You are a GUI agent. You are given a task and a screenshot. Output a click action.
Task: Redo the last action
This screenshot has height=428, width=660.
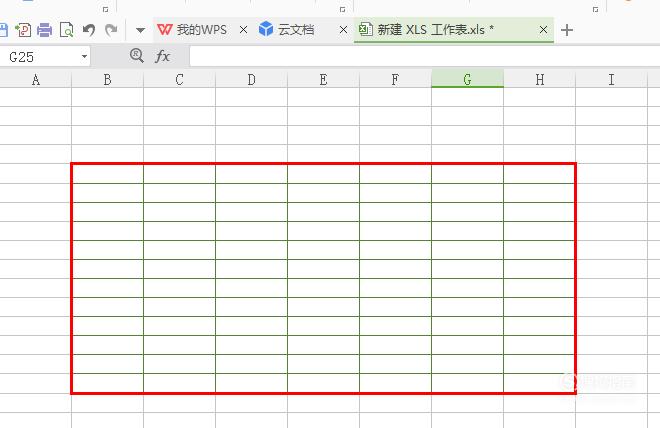(x=111, y=30)
